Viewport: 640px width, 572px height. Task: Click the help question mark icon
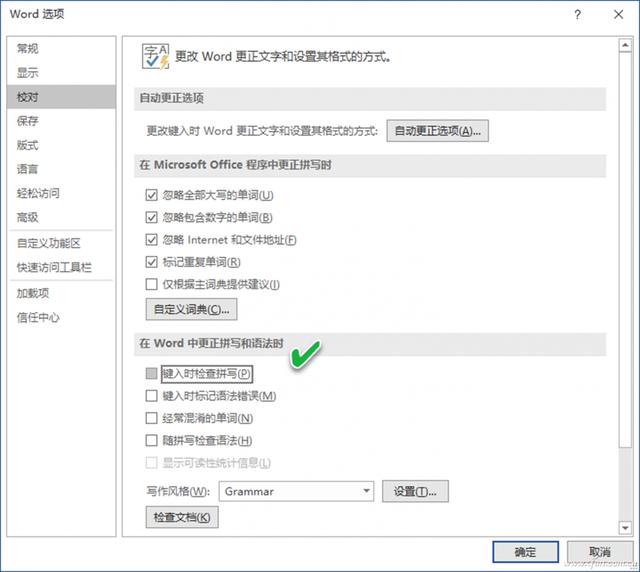point(577,15)
